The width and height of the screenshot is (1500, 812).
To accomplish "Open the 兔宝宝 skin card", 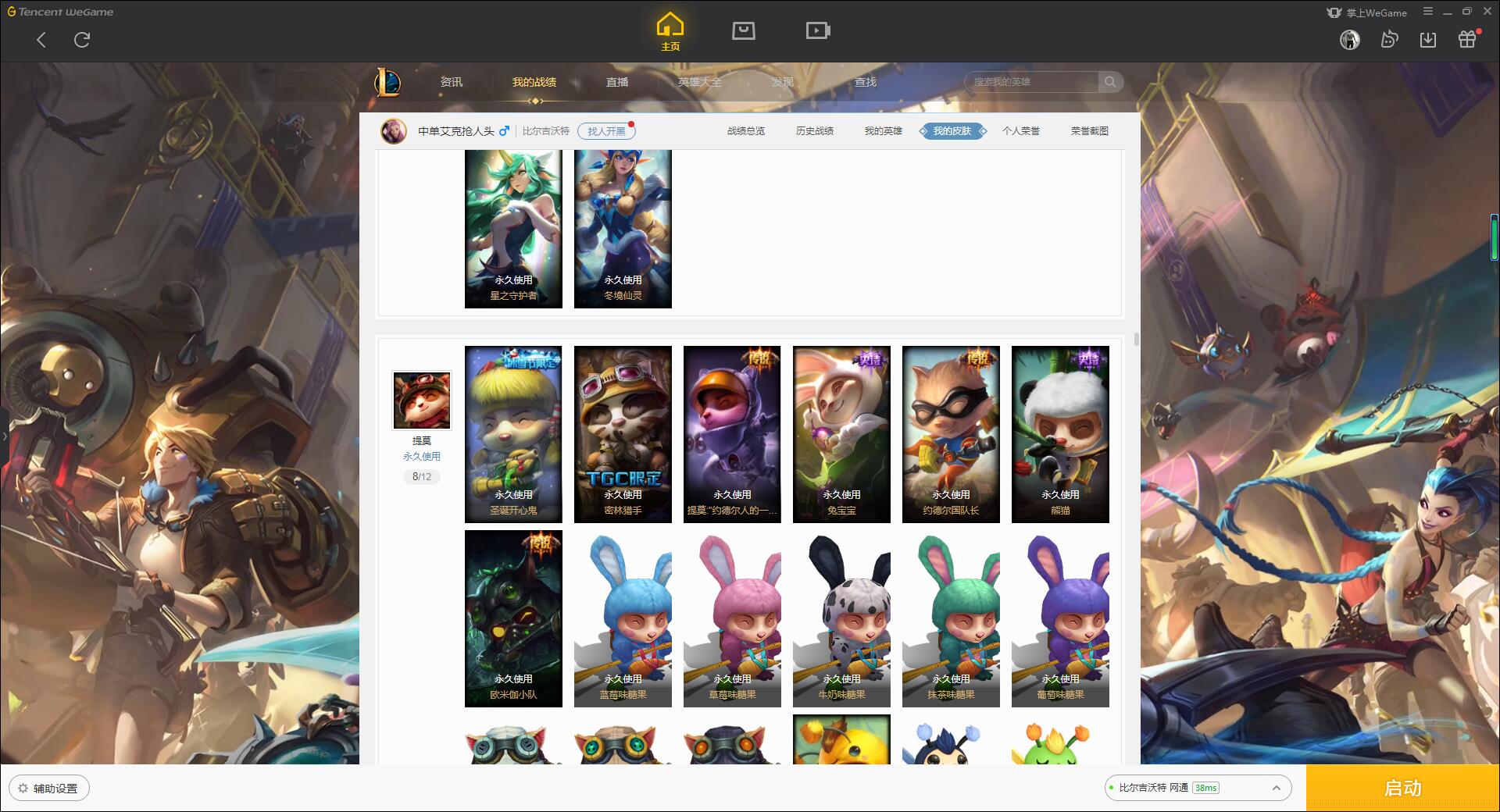I will point(841,434).
